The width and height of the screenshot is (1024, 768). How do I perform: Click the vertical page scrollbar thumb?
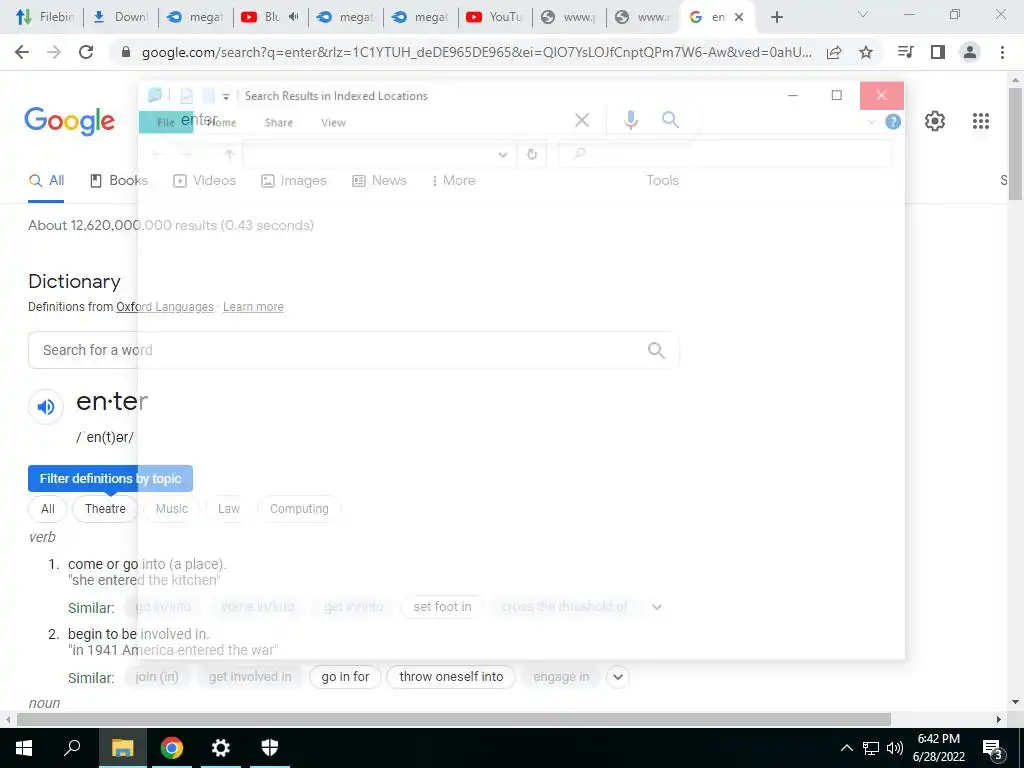(1015, 144)
